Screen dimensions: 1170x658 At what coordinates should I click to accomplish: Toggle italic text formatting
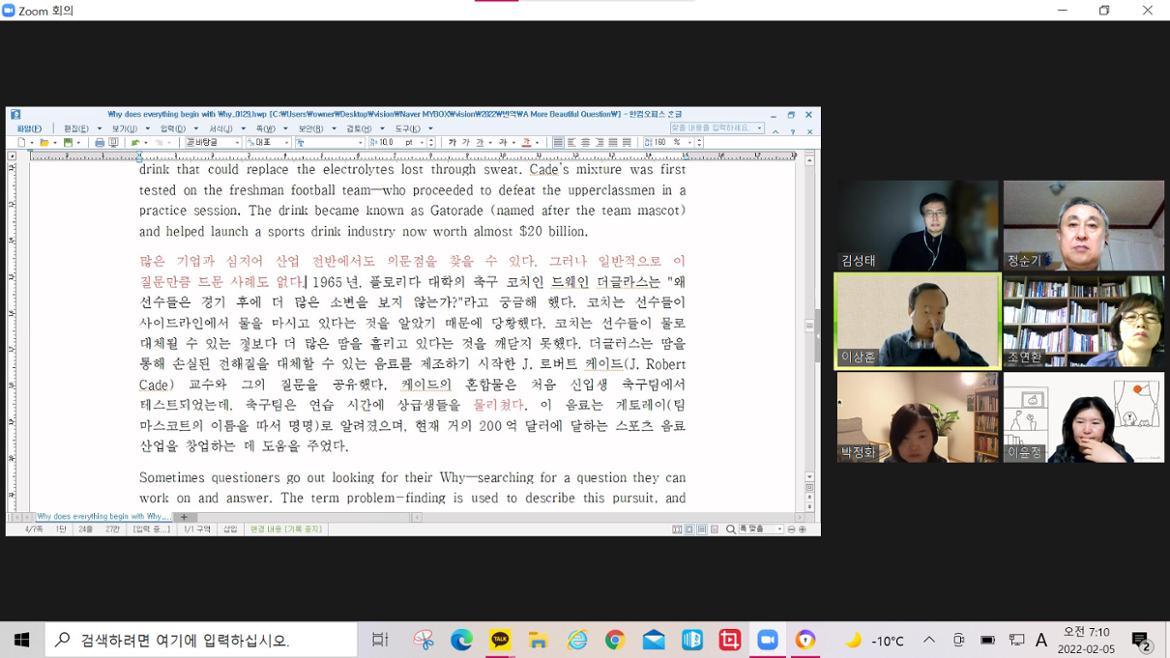466,143
